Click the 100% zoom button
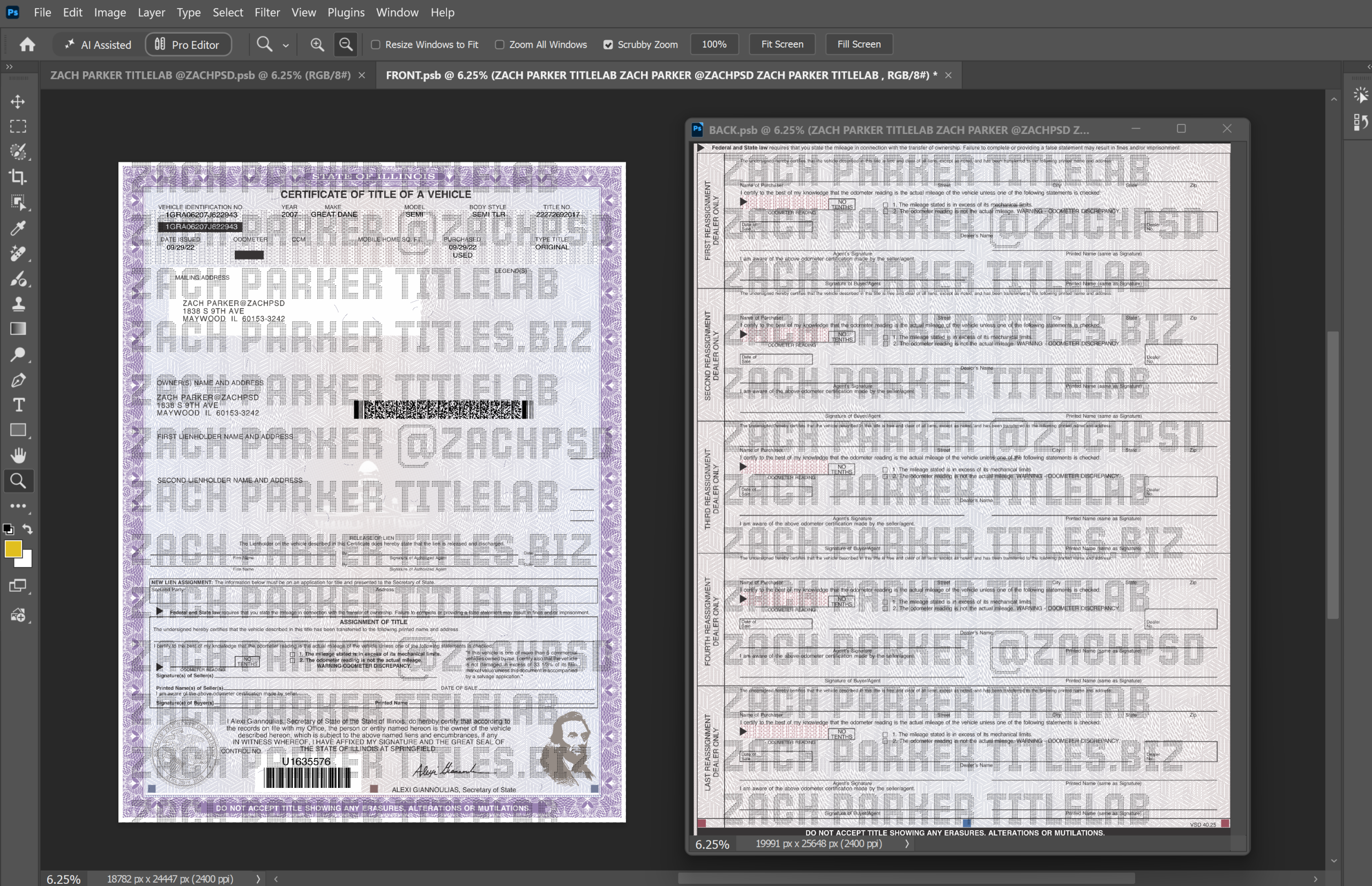This screenshot has height=886, width=1372. (714, 44)
